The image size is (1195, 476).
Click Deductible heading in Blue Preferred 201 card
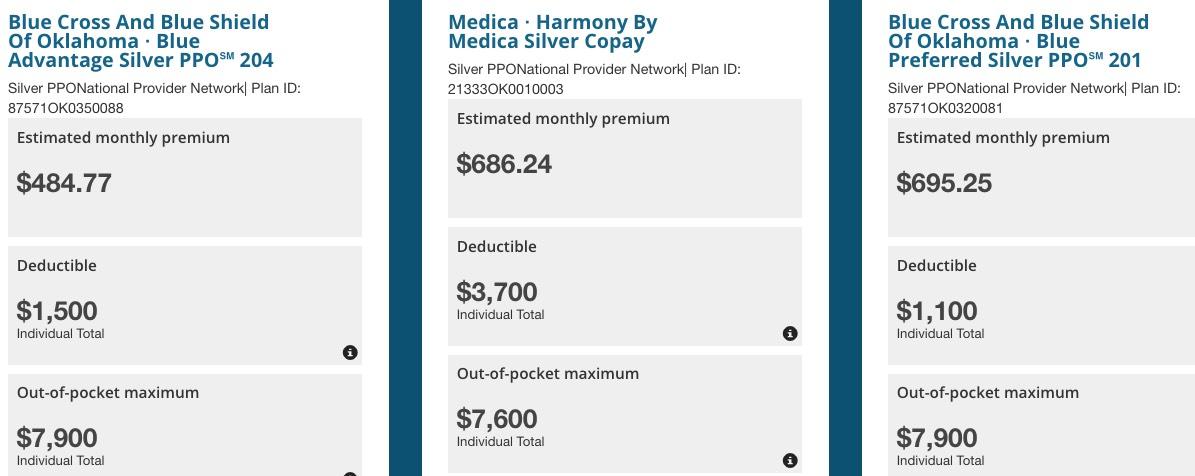click(936, 266)
